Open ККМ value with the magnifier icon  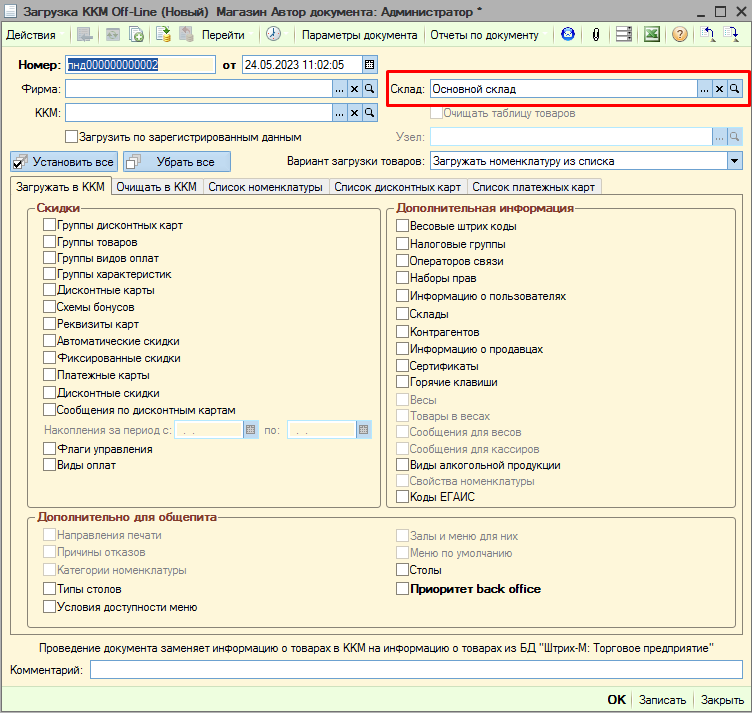coord(369,113)
